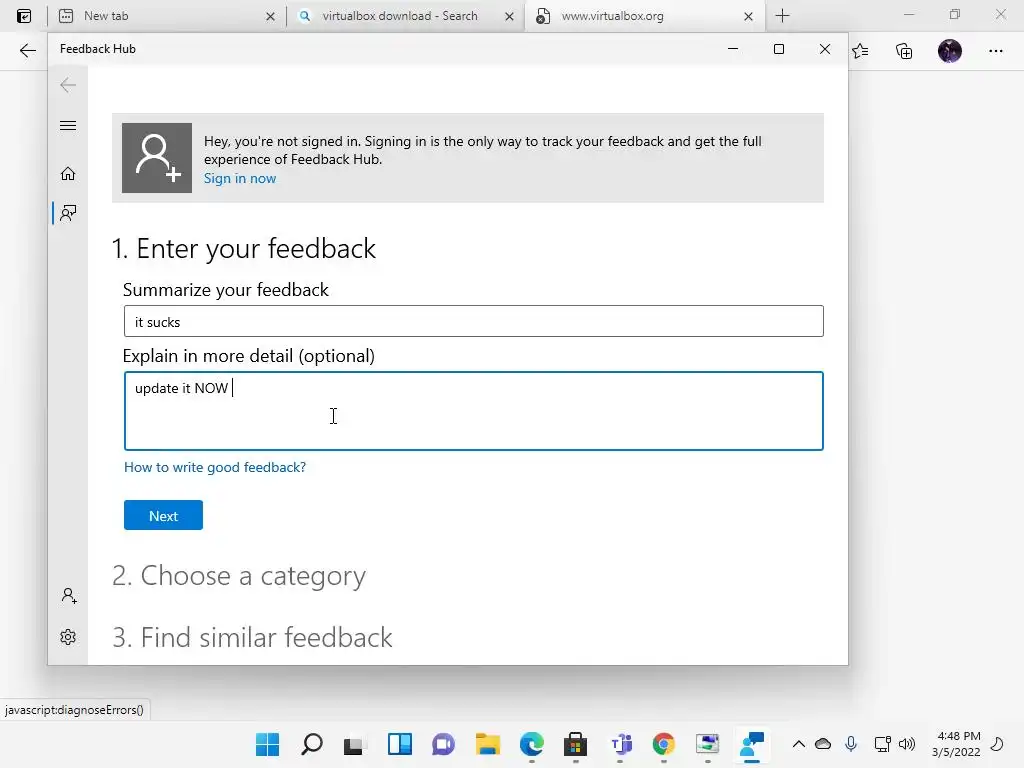1024x768 pixels.
Task: Click the Next button
Action: [163, 515]
